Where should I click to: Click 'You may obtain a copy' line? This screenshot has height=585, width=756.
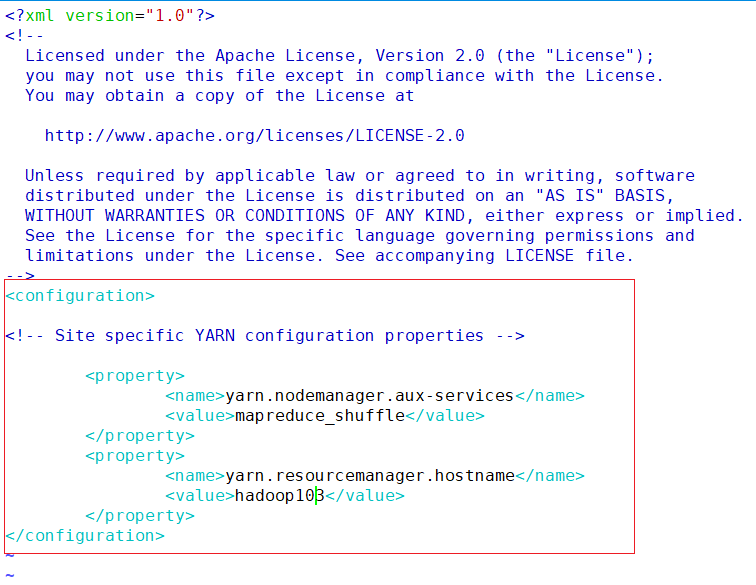coord(219,95)
